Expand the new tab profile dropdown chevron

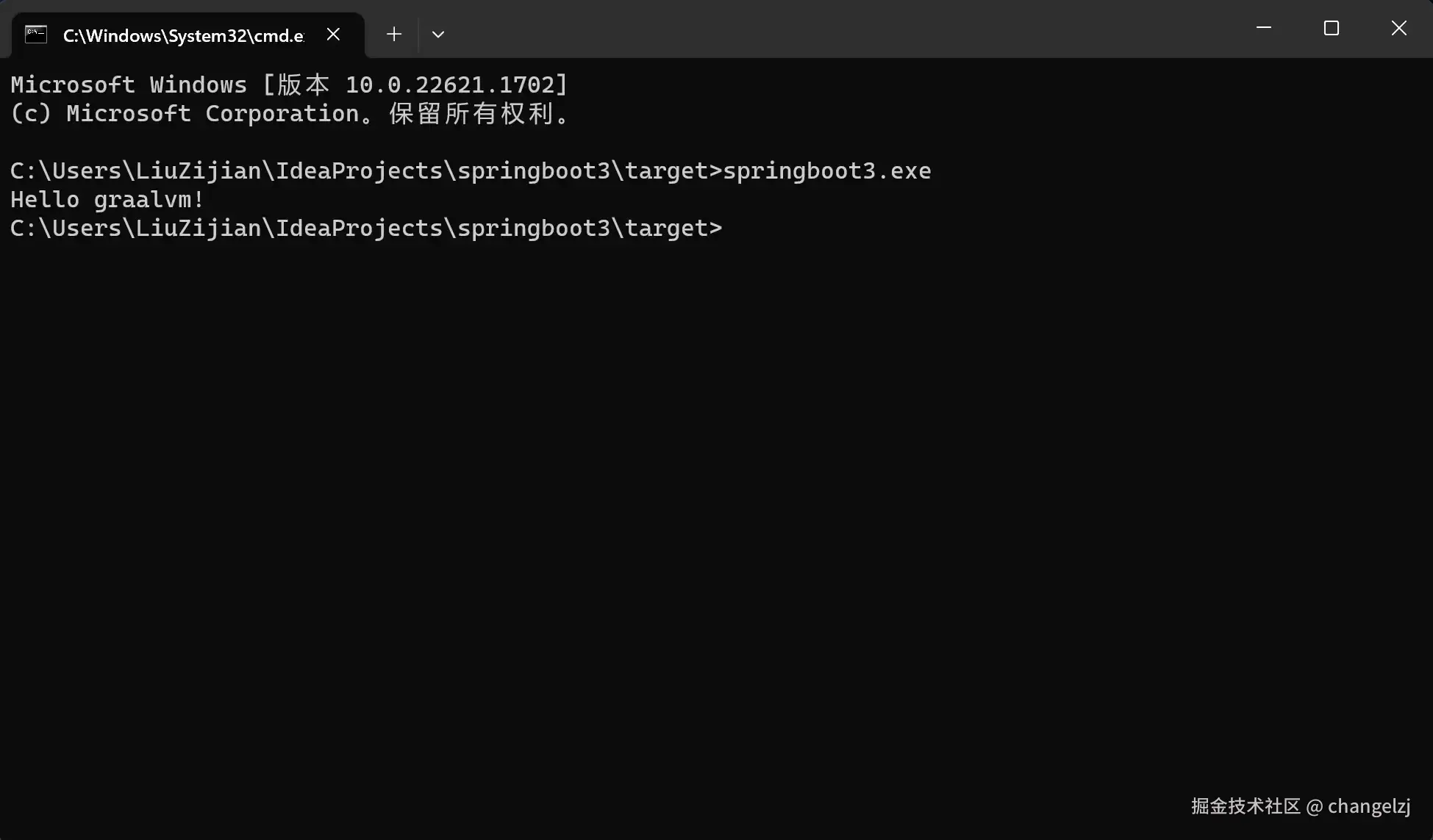[438, 35]
